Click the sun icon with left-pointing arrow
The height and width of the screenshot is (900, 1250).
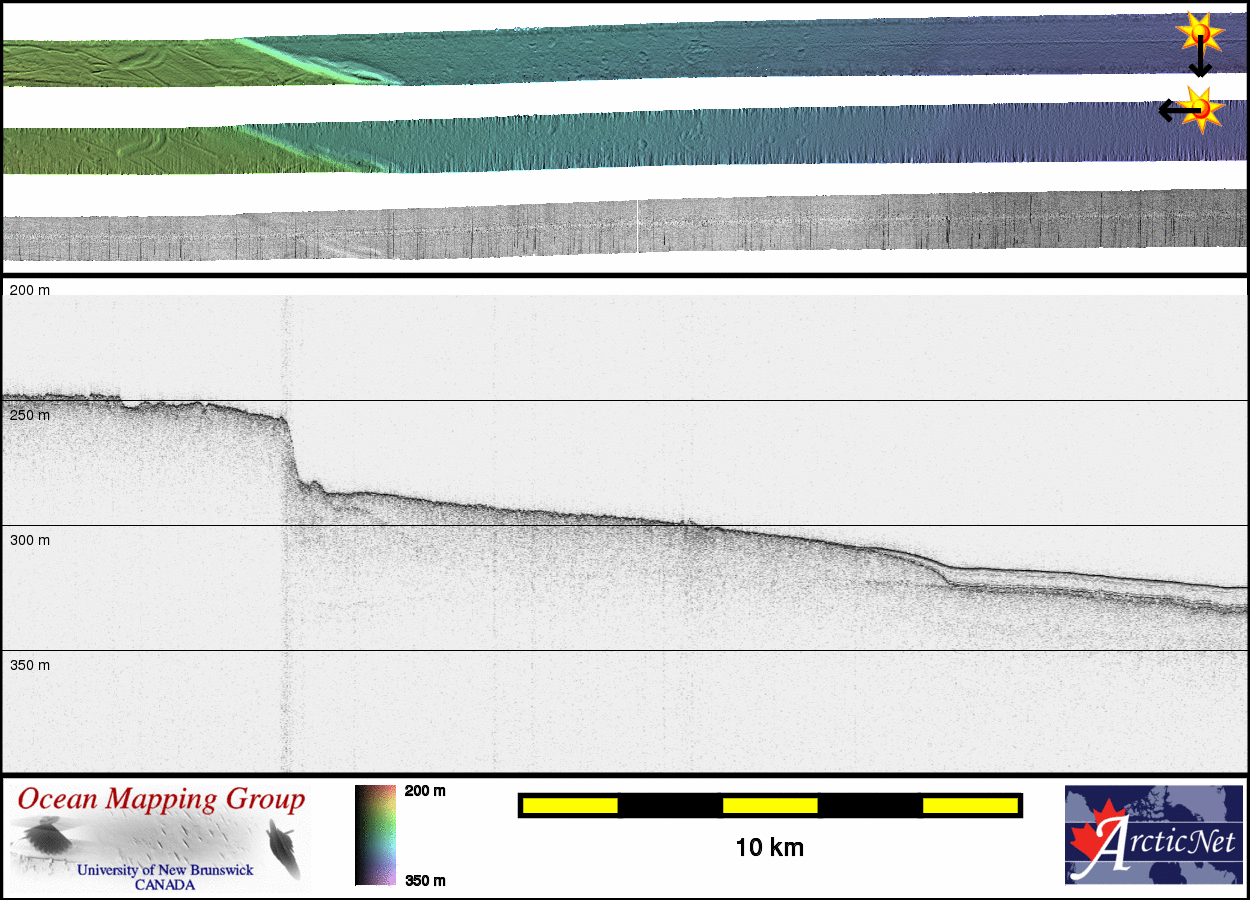pyautogui.click(x=1202, y=109)
